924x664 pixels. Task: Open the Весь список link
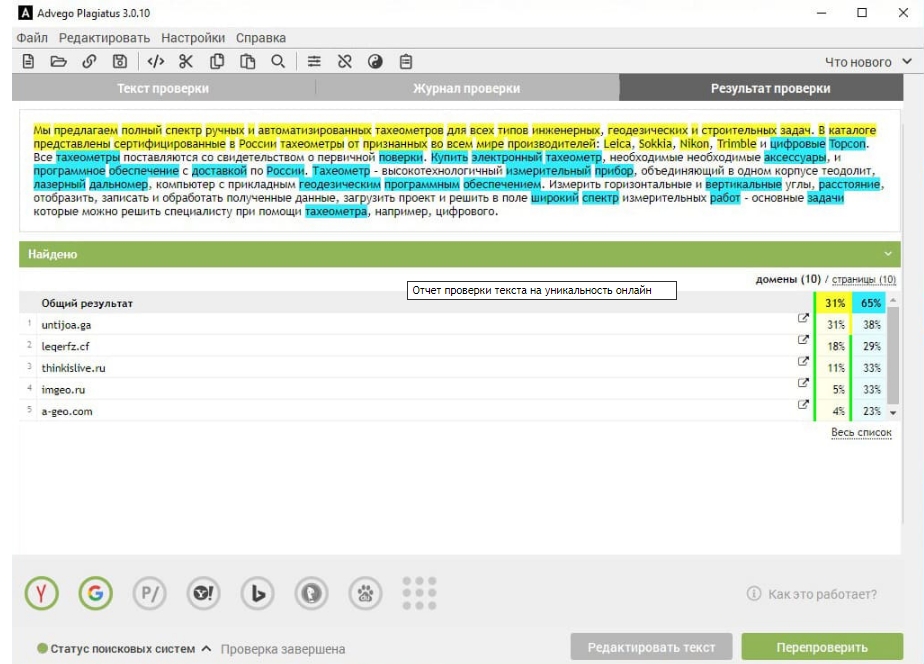coord(861,432)
